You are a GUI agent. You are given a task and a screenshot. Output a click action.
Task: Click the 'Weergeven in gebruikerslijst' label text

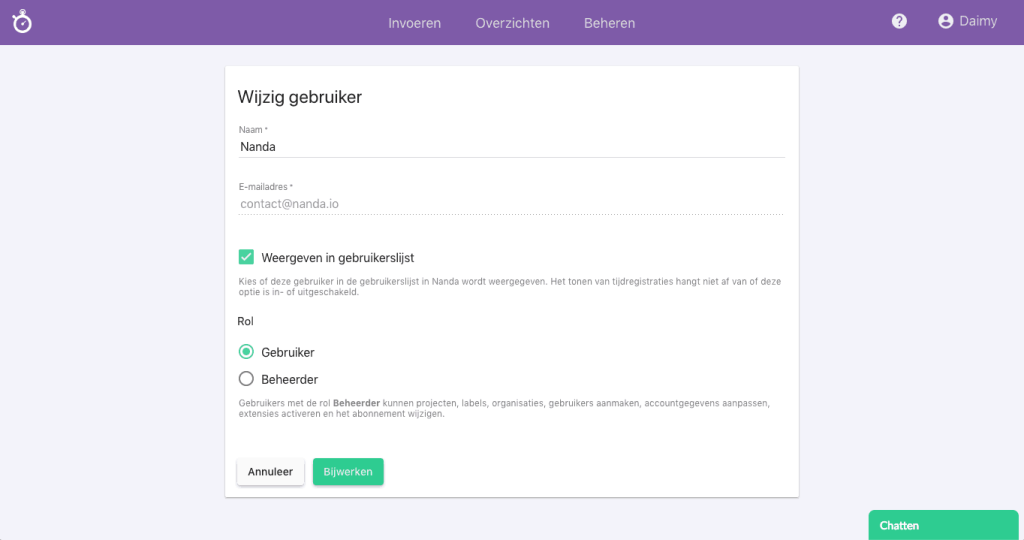pos(337,258)
